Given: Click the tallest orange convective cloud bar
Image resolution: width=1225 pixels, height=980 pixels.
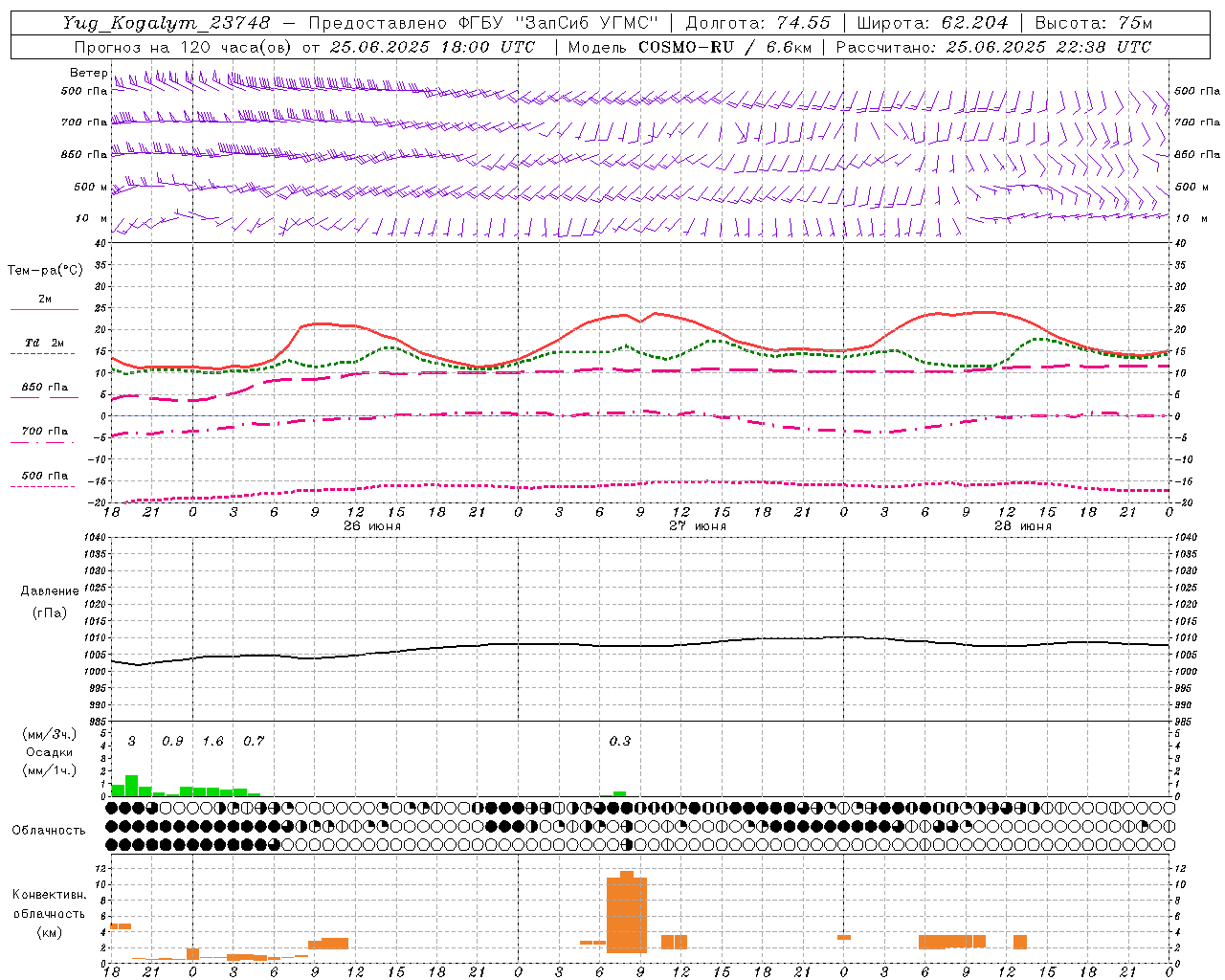Looking at the screenshot, I should coord(627,912).
